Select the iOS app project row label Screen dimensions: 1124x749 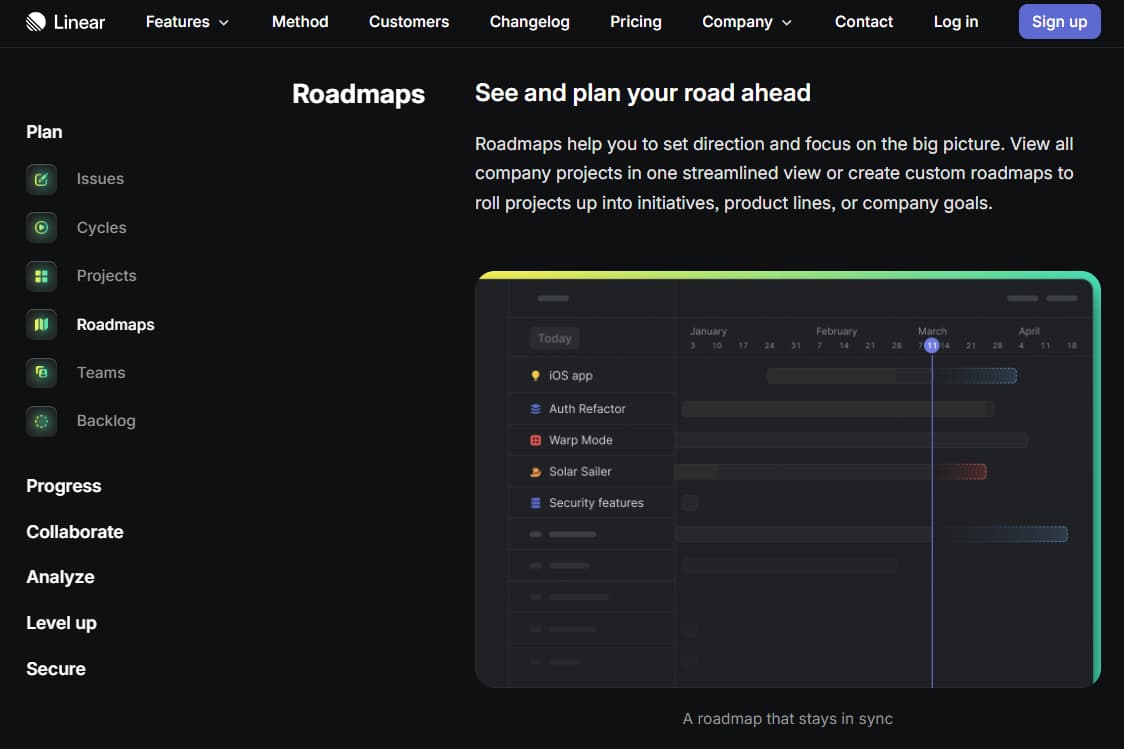571,376
